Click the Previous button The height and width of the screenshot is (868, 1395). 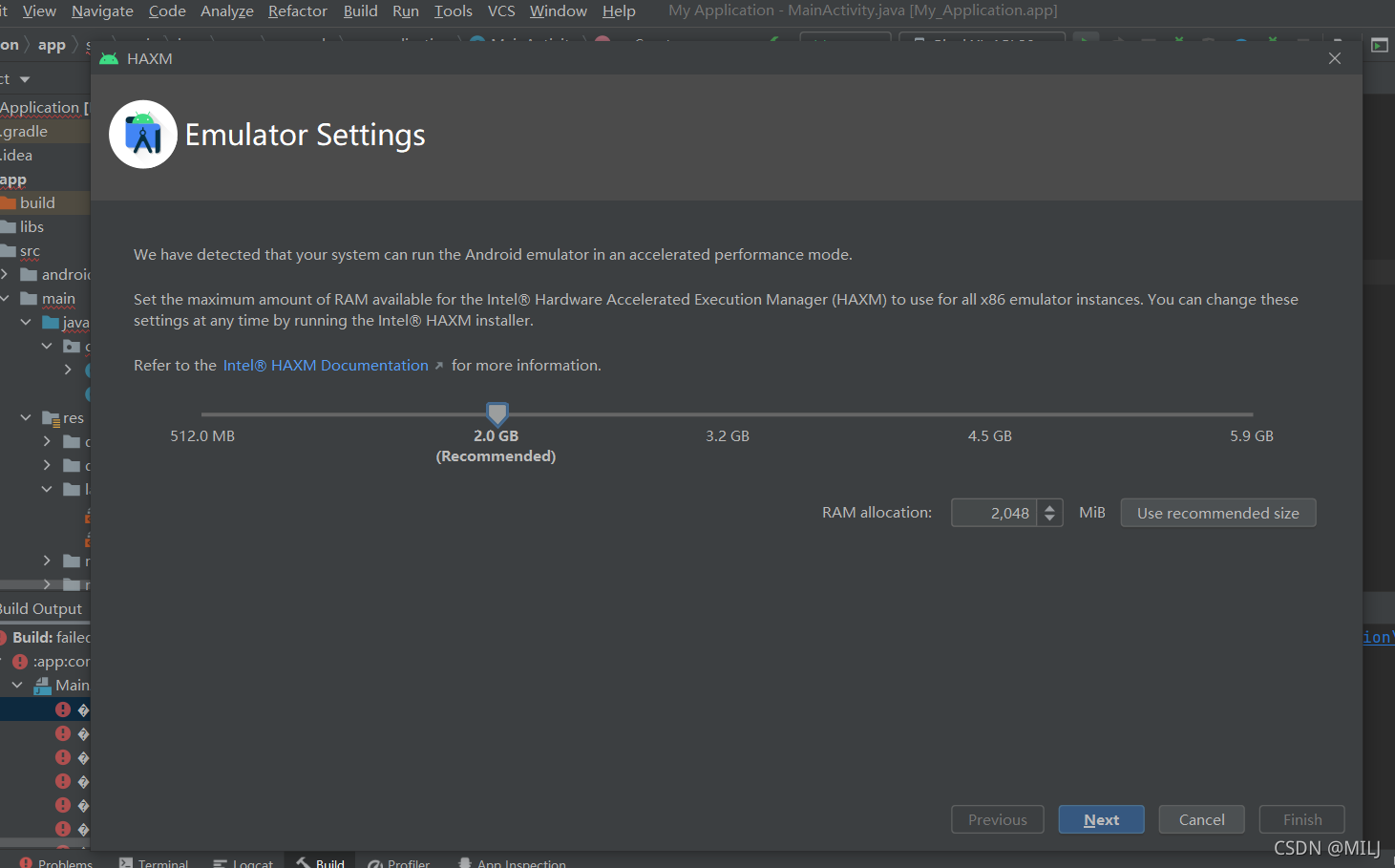[x=998, y=819]
